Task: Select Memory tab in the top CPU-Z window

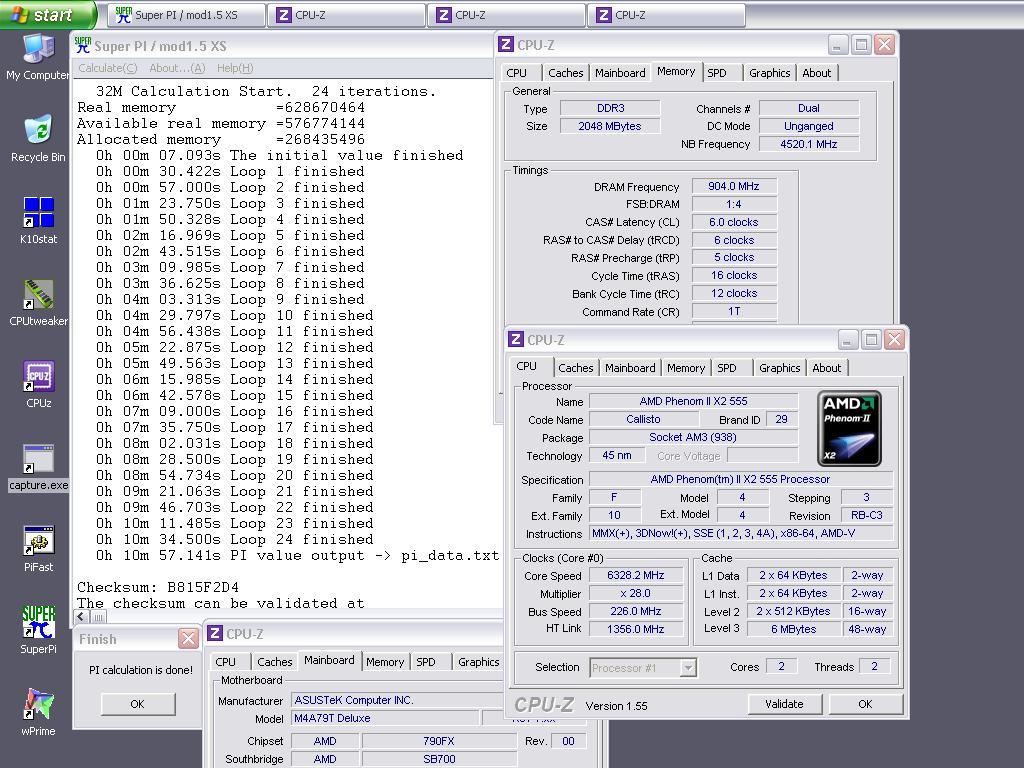Action: (676, 72)
